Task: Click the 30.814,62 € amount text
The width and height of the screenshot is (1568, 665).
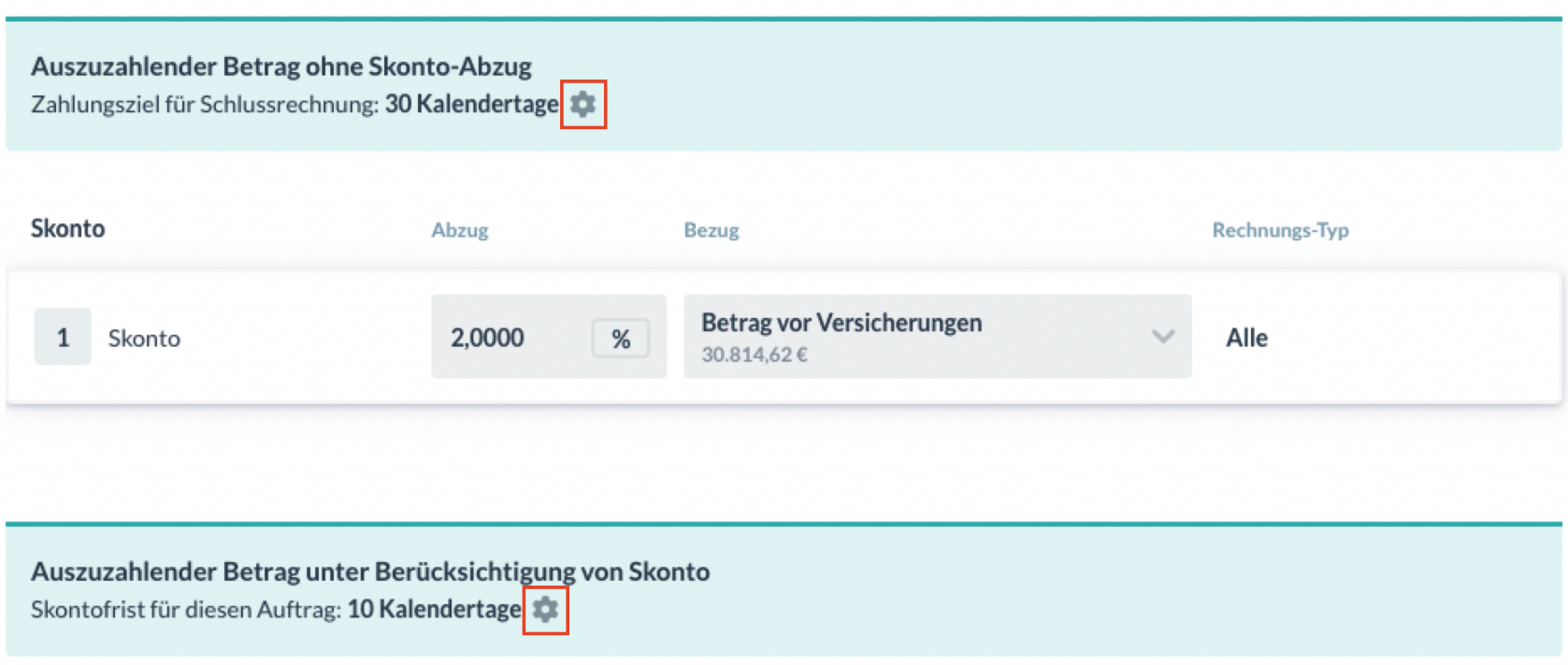Action: [x=754, y=355]
